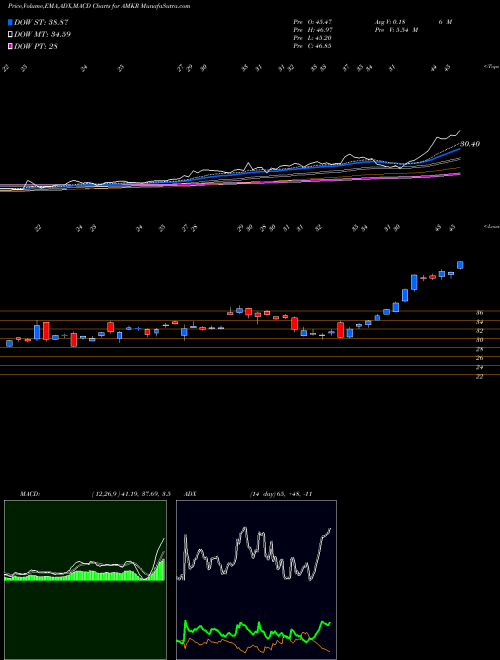Image resolution: width=500 pixels, height=660 pixels.
Task: Click the price axis label 28
Action: [479, 349]
